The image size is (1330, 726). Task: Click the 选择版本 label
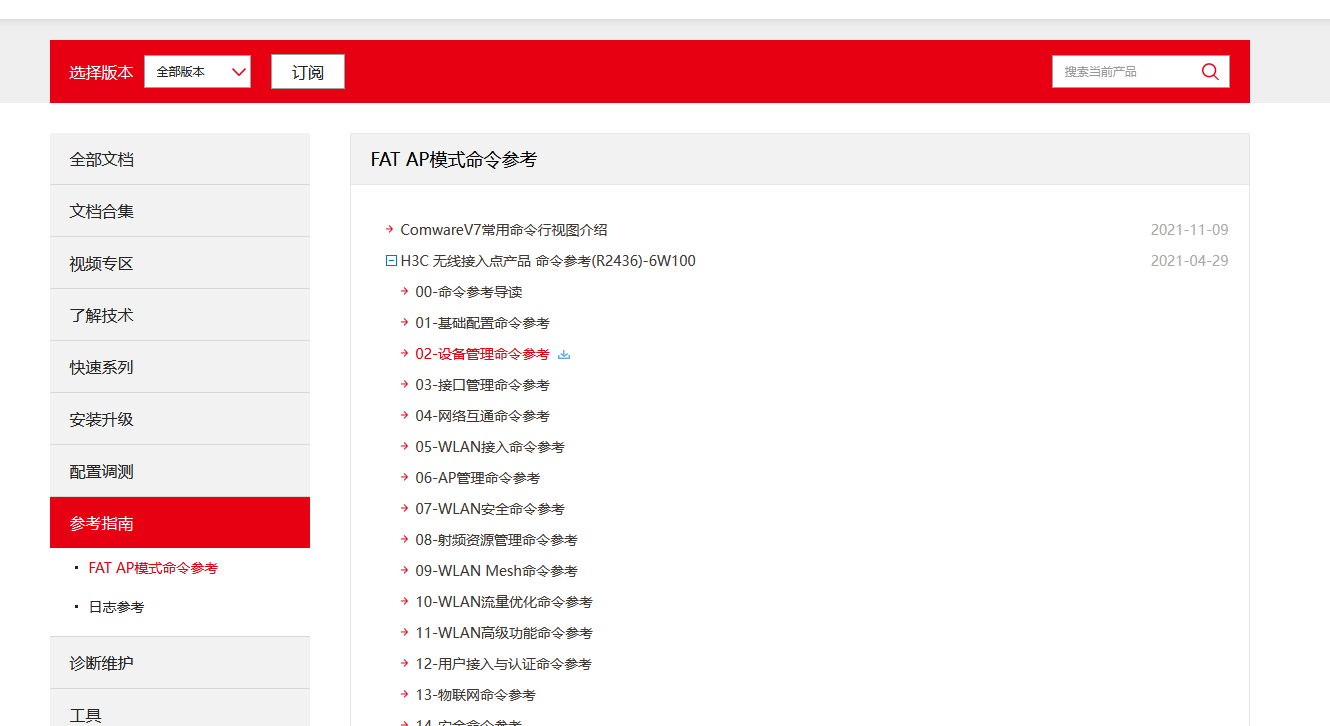click(101, 72)
